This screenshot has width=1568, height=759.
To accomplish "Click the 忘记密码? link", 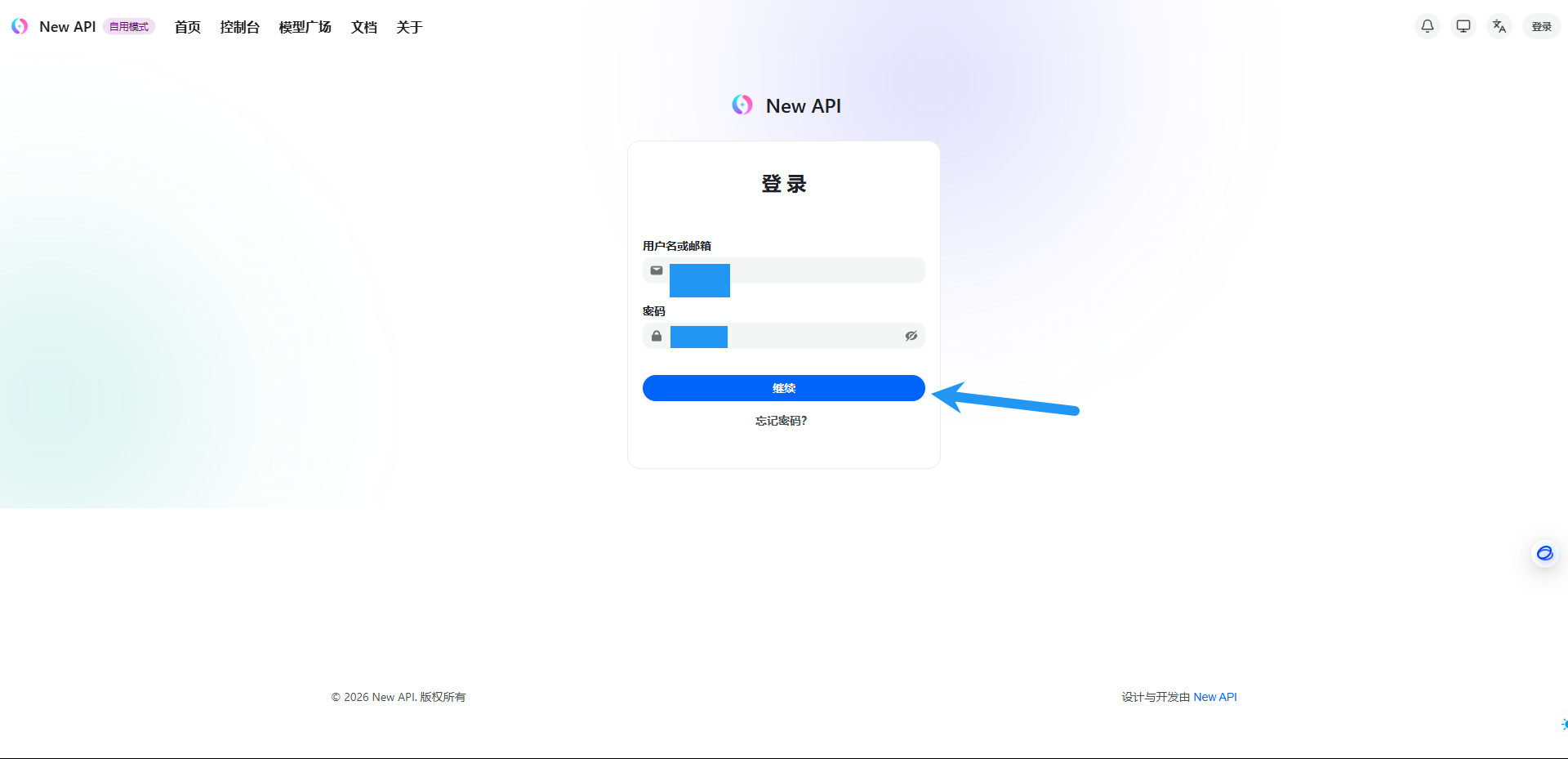I will [x=781, y=421].
